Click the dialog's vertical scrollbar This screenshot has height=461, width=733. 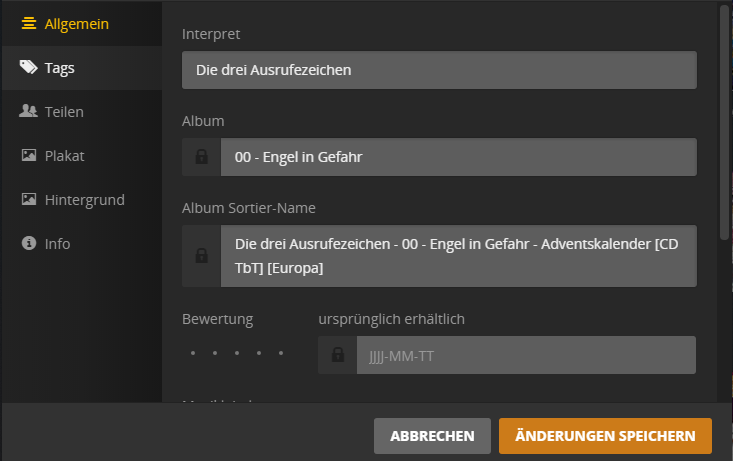click(723, 110)
